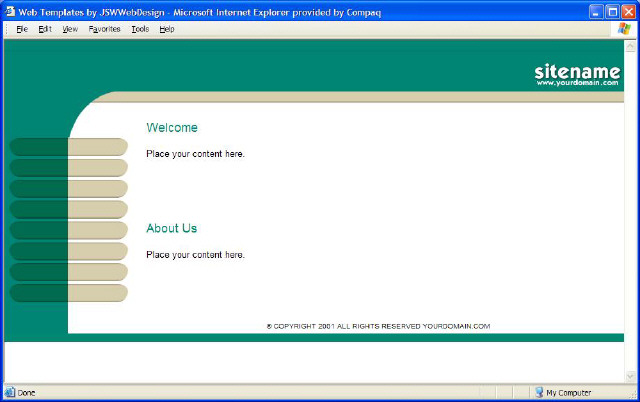Select the Welcome heading
This screenshot has width=640, height=402.
tap(172, 128)
